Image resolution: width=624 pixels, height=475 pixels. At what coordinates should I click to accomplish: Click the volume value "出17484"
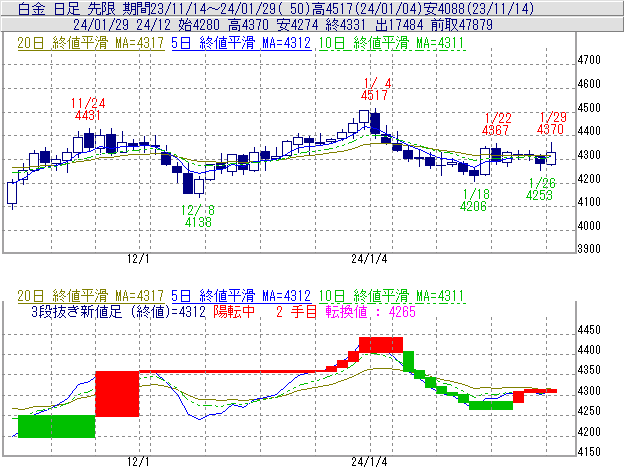click(x=399, y=25)
